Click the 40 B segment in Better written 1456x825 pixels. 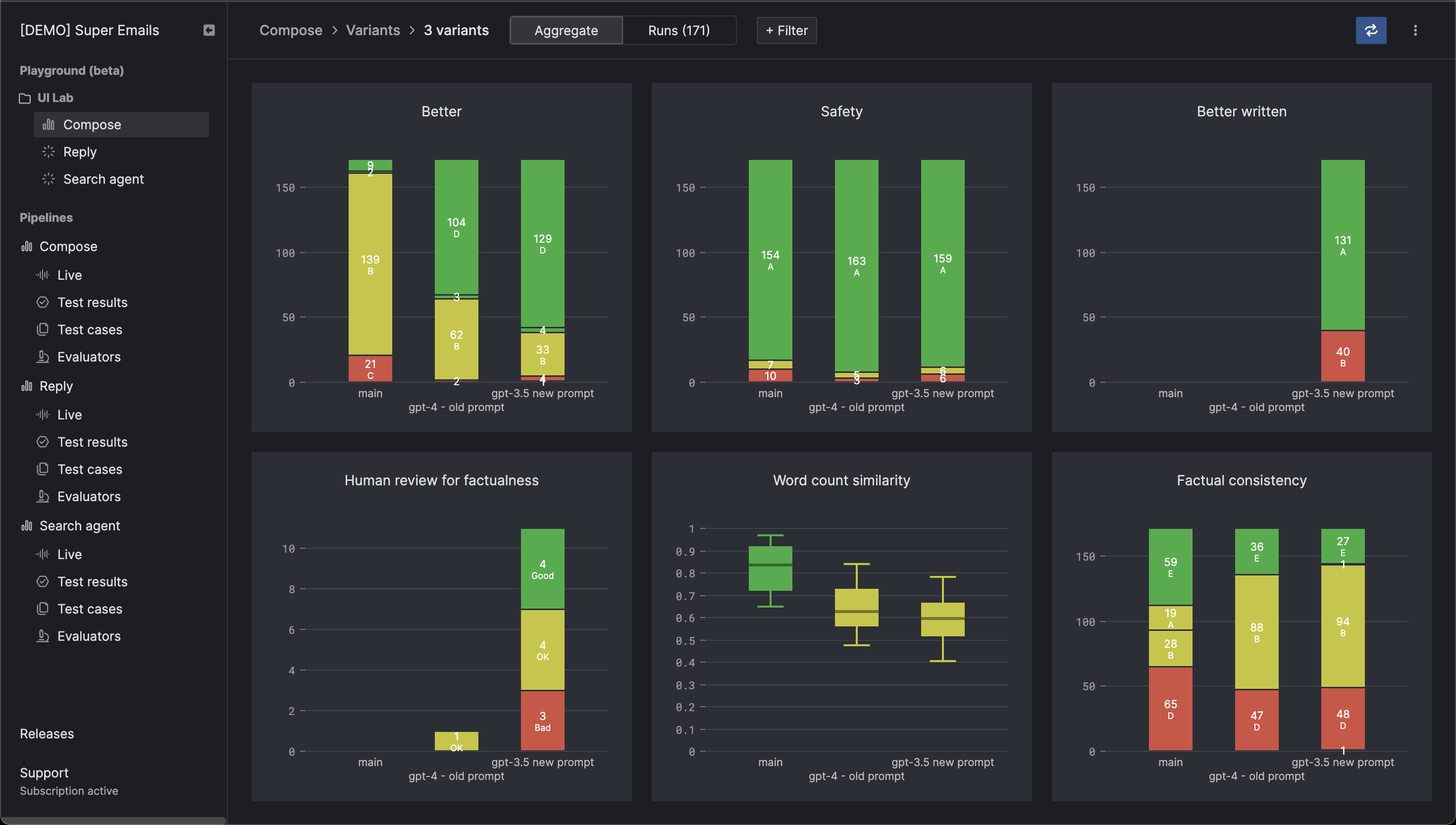pos(1342,357)
